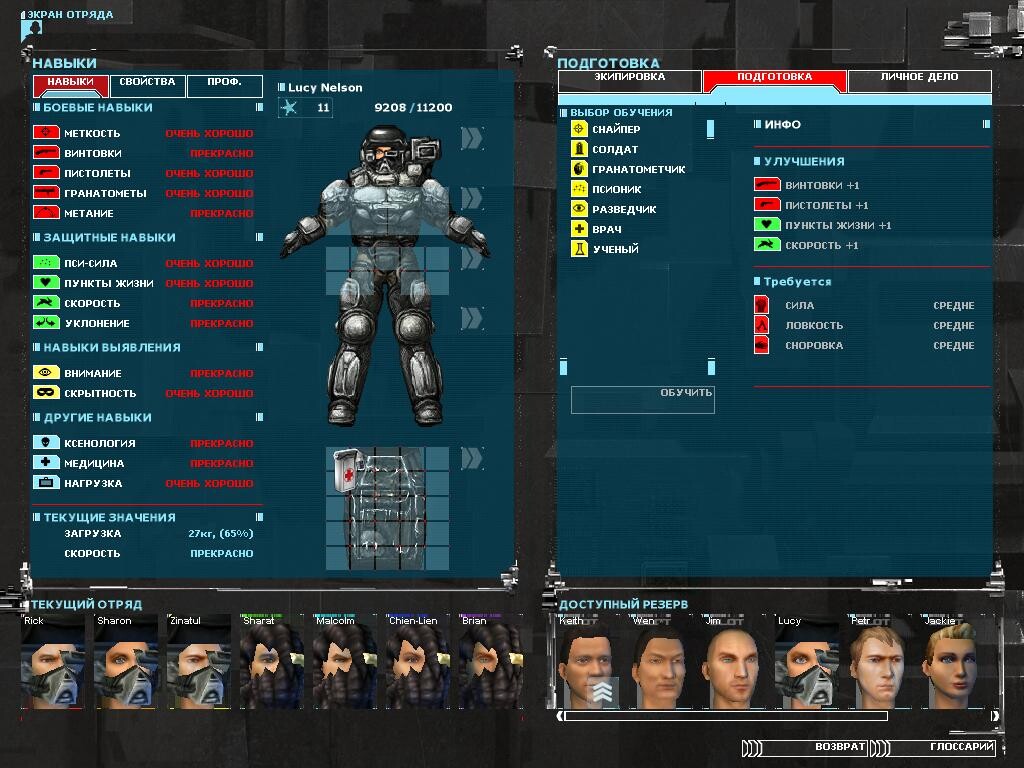Click the Возврат button

coord(807,746)
